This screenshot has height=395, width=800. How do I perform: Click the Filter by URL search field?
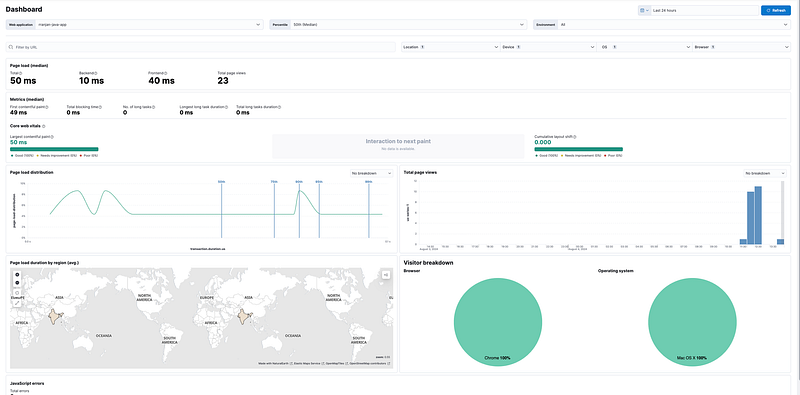pos(201,47)
